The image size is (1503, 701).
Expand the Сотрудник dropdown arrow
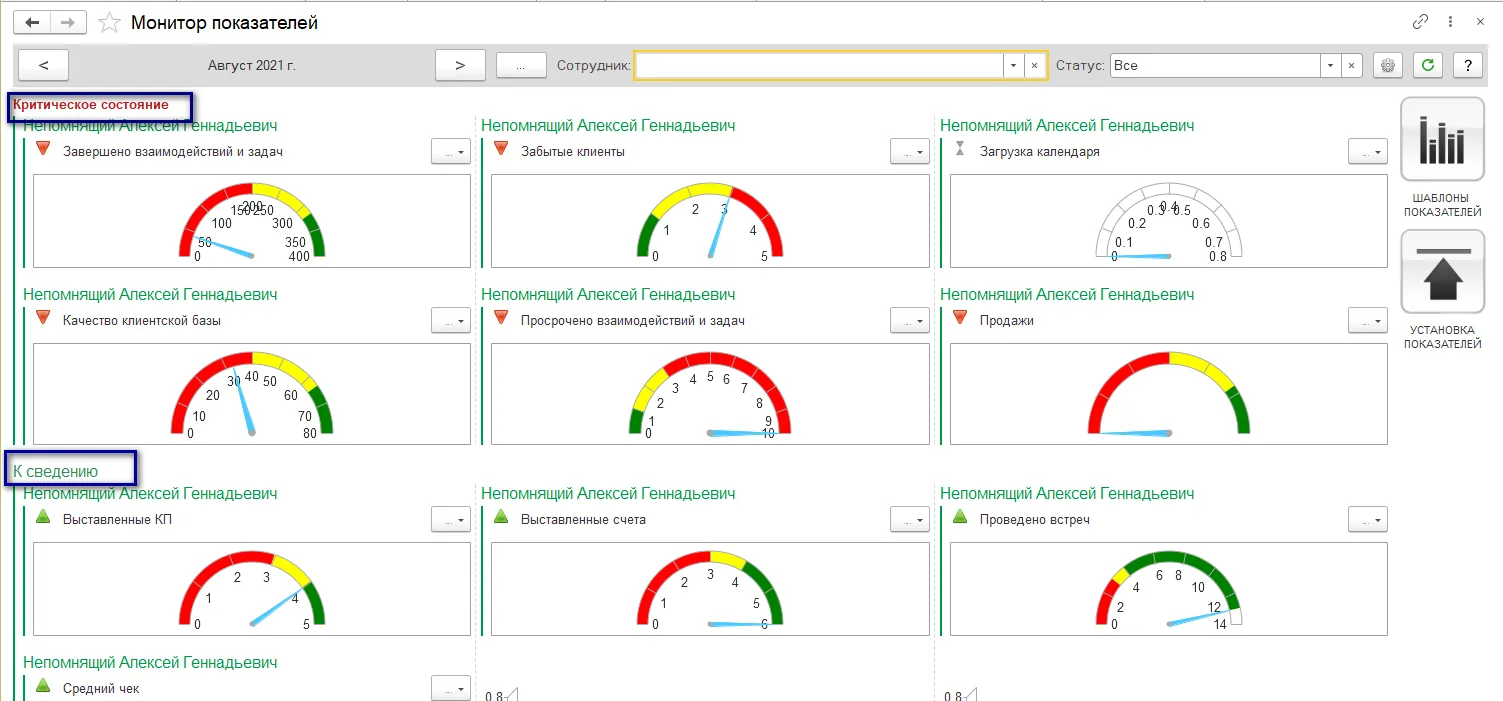point(1014,65)
